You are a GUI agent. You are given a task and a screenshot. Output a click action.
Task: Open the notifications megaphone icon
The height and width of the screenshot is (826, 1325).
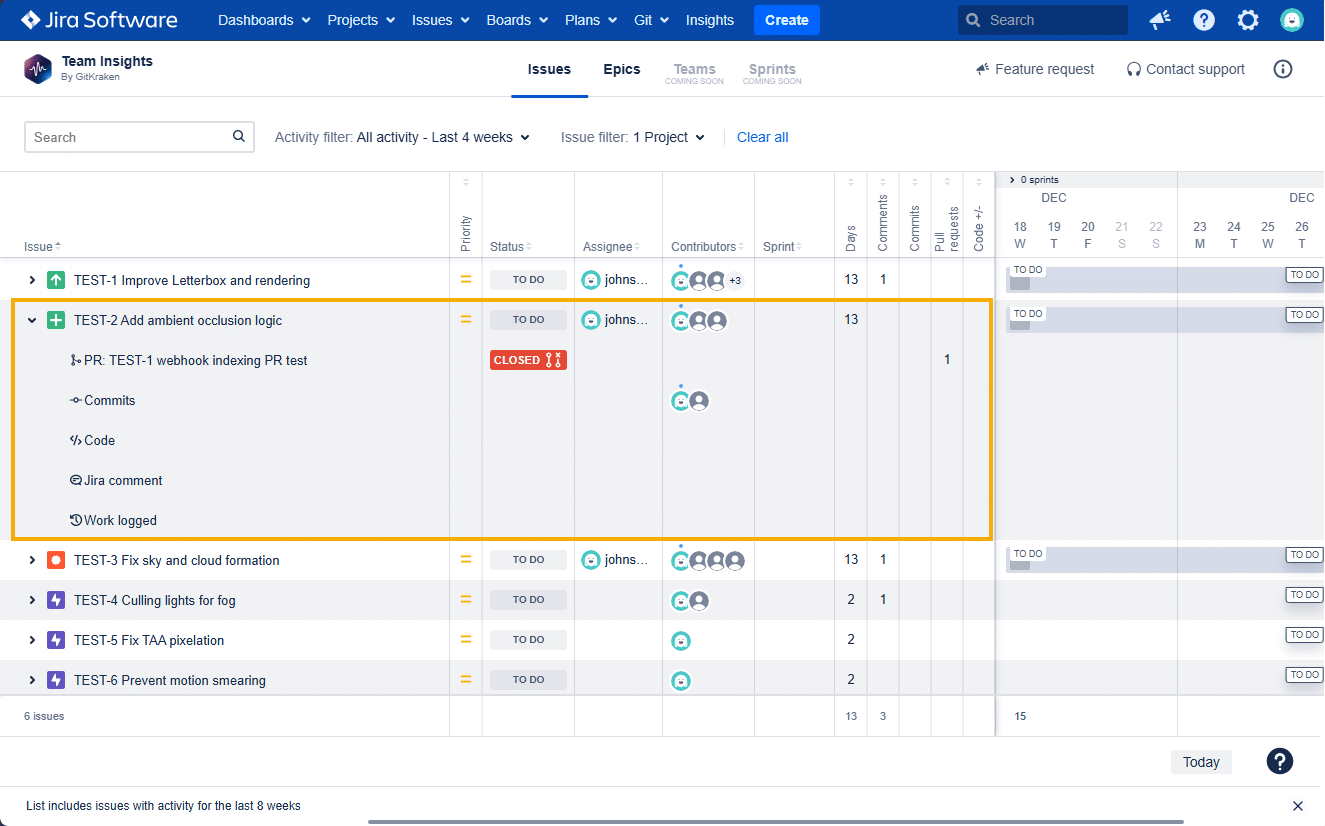pos(1160,20)
